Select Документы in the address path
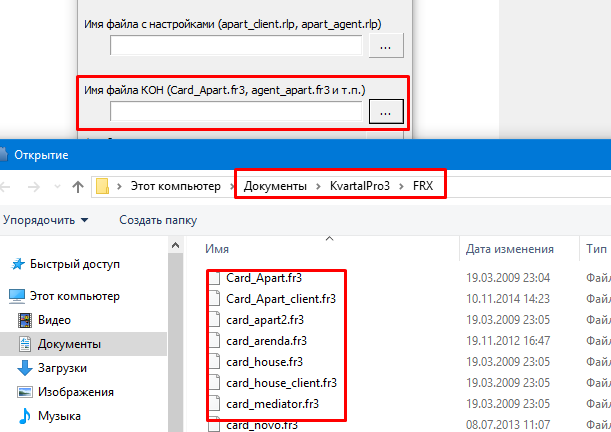Screen dimensions: 611x432 (x=273, y=186)
